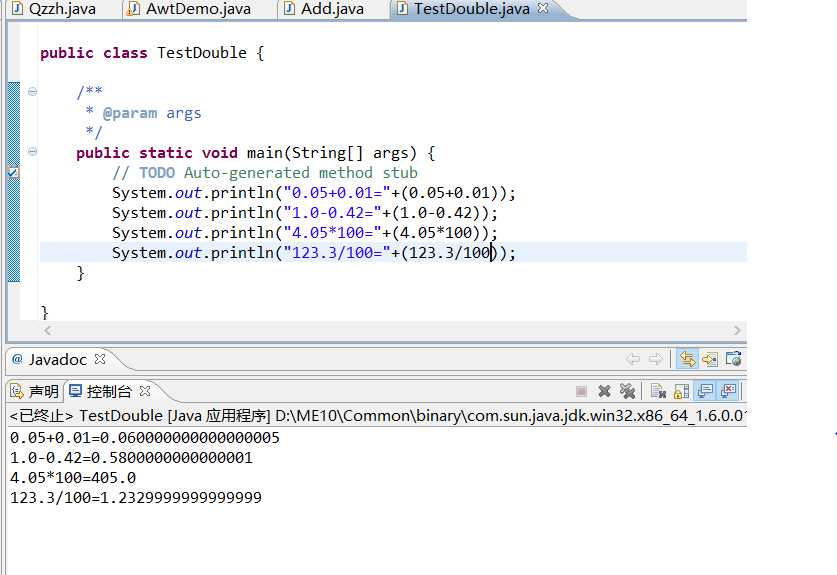Click the 4.05*100 println code line
This screenshot has width=837, height=575.
305,232
